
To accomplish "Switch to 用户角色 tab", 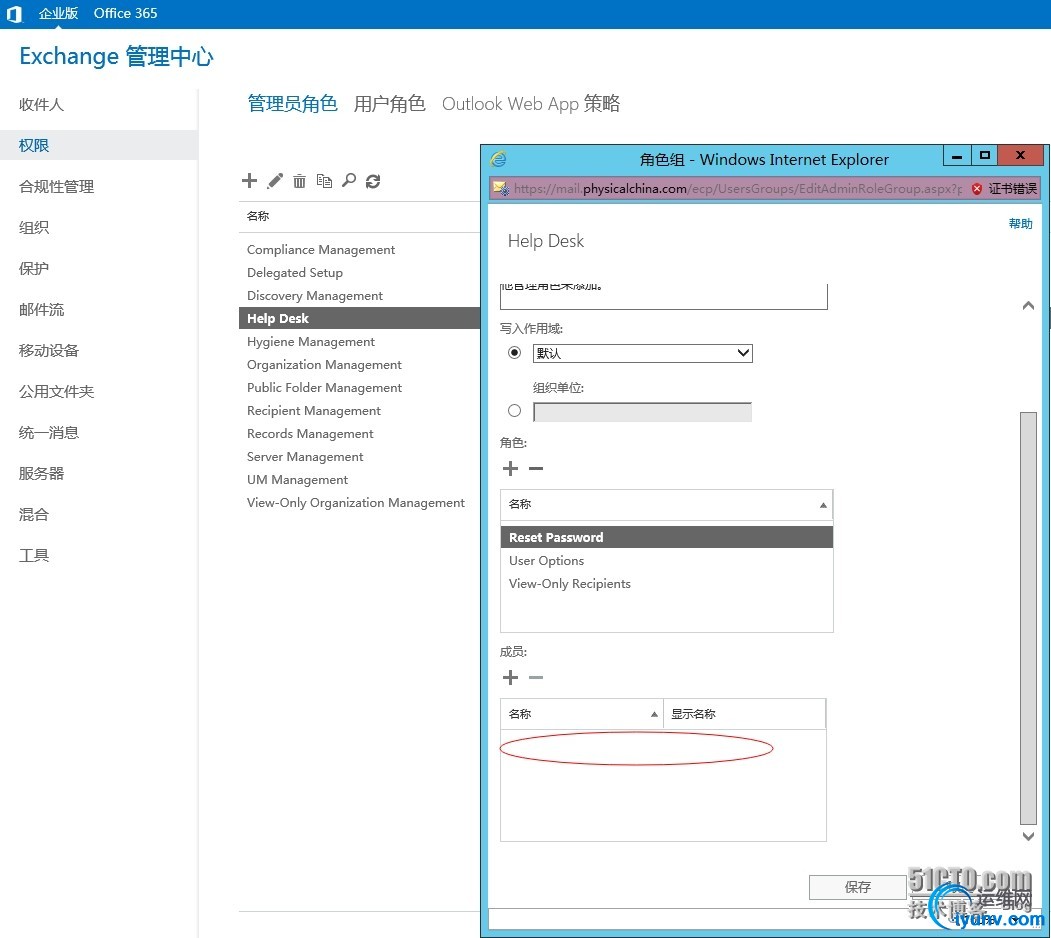I will coord(389,103).
